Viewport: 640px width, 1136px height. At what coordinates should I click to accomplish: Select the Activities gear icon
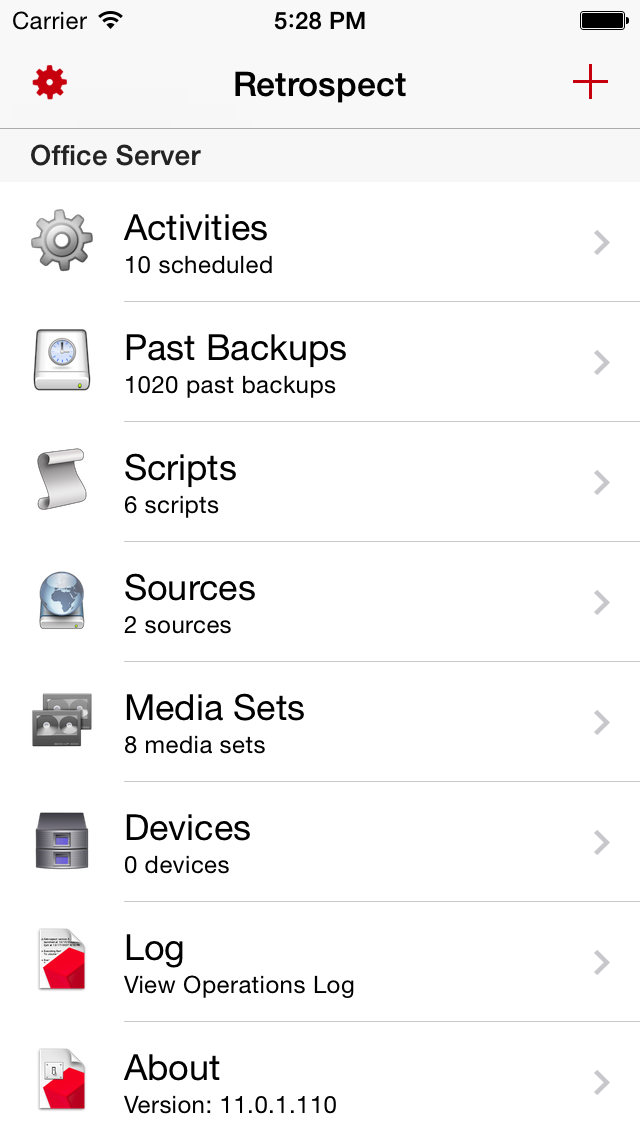click(x=62, y=241)
